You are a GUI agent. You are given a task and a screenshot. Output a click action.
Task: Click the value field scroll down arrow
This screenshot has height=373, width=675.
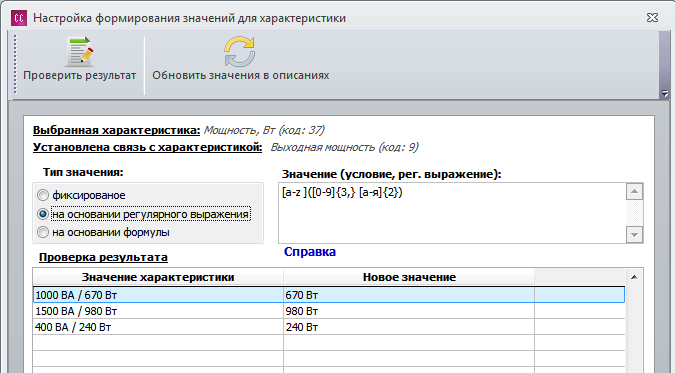[x=634, y=235]
